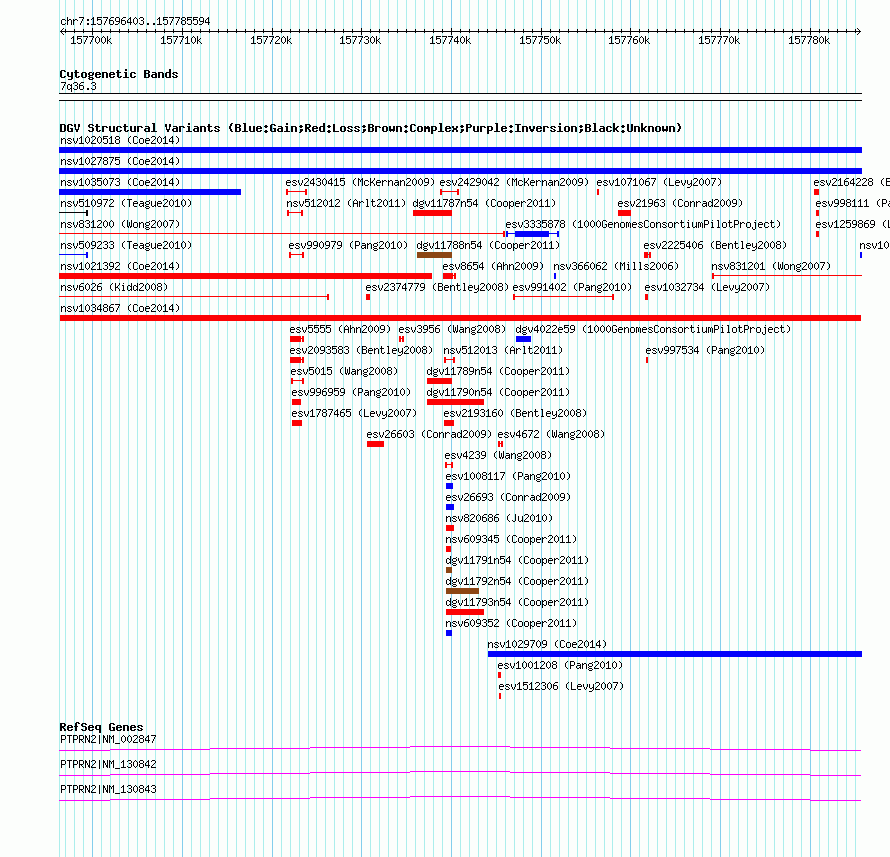Click the nsv831201 (Wong2007) label

point(771,266)
